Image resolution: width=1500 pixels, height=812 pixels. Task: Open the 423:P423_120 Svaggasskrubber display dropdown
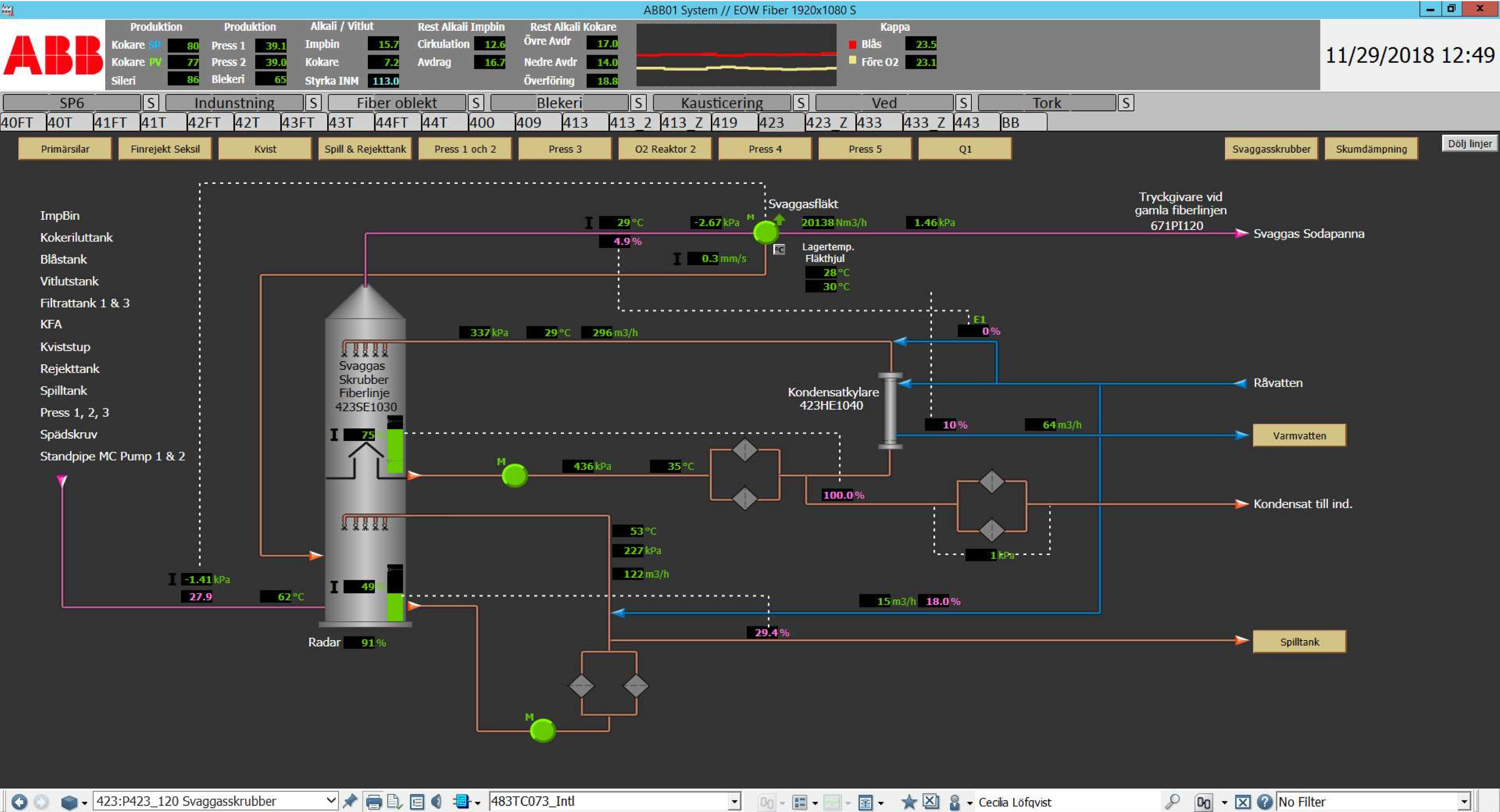point(331,801)
